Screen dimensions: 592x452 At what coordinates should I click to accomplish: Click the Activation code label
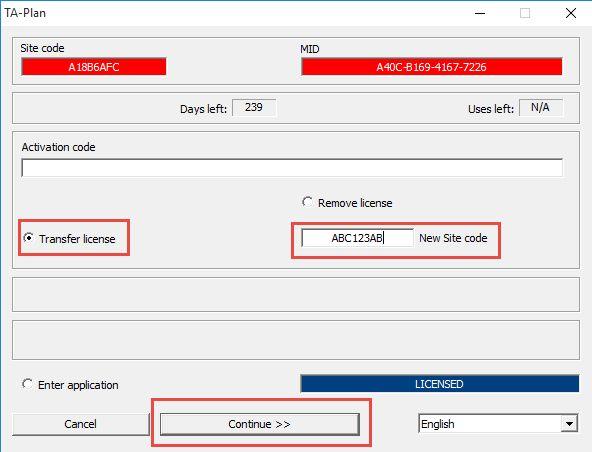[59, 147]
